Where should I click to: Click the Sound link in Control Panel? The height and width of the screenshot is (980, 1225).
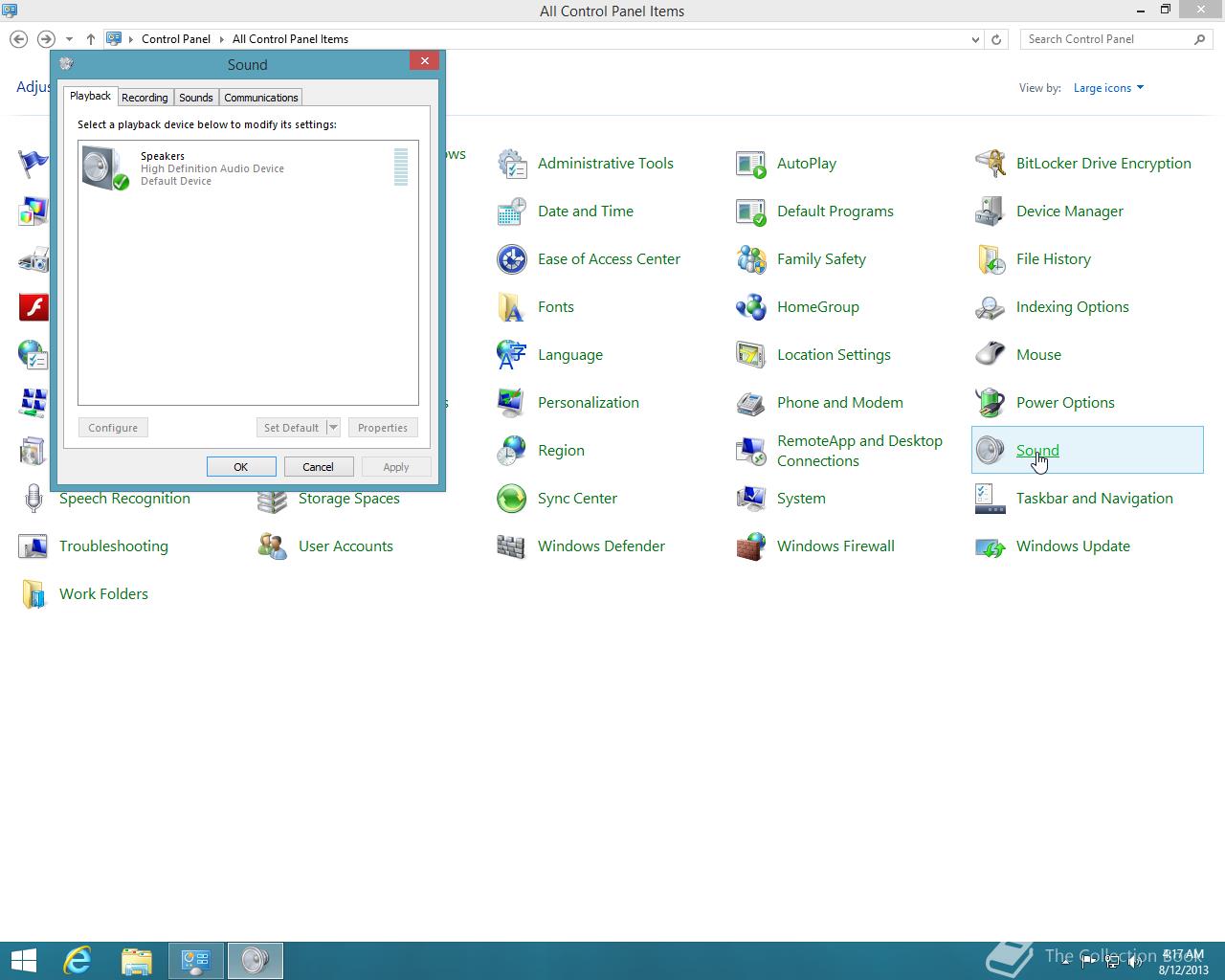1037,451
